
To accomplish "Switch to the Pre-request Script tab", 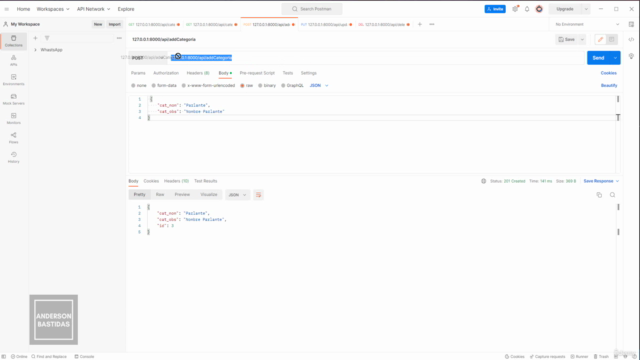I will pyautogui.click(x=257, y=73).
